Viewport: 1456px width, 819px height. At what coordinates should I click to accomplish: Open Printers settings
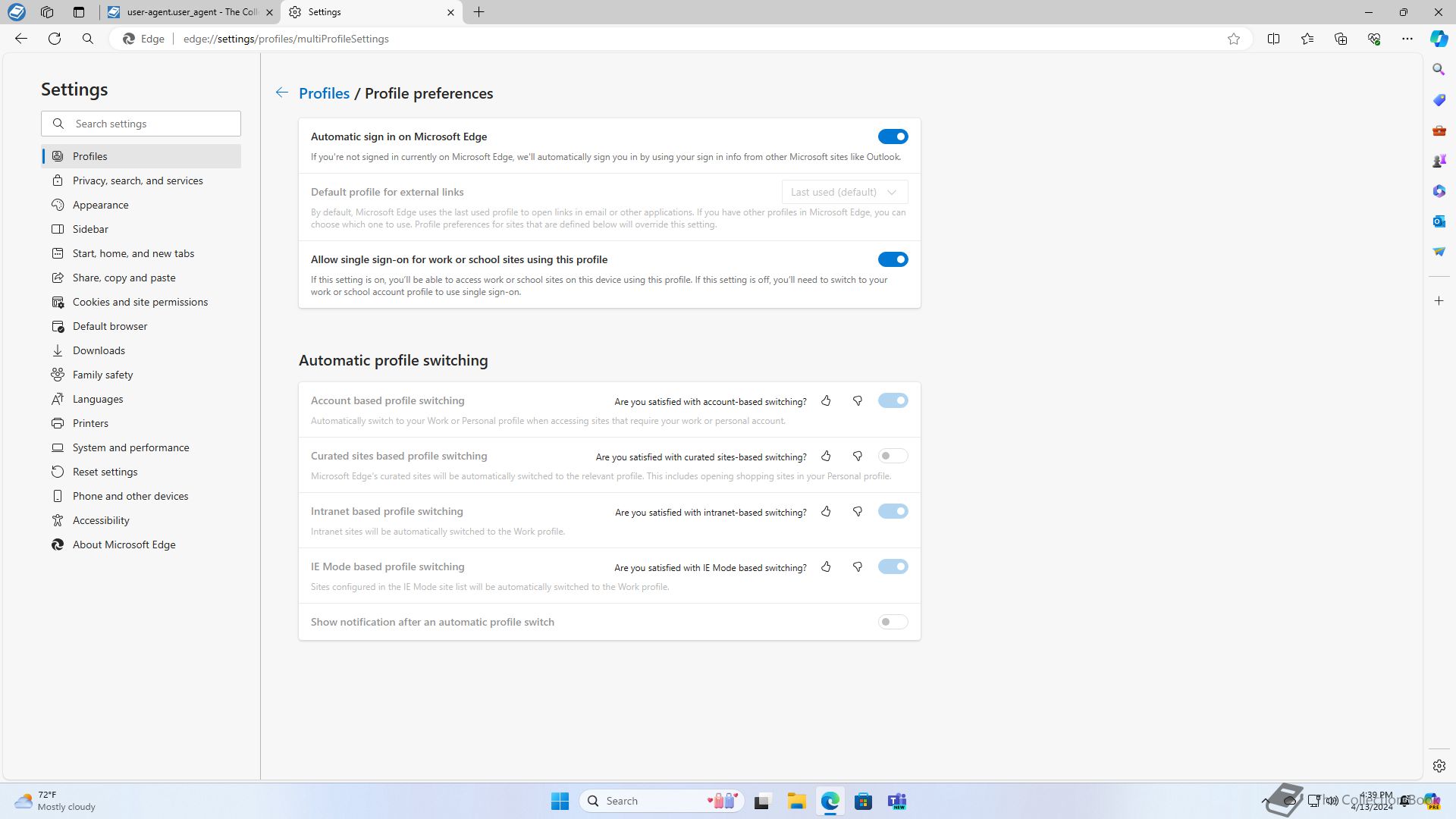pyautogui.click(x=141, y=423)
